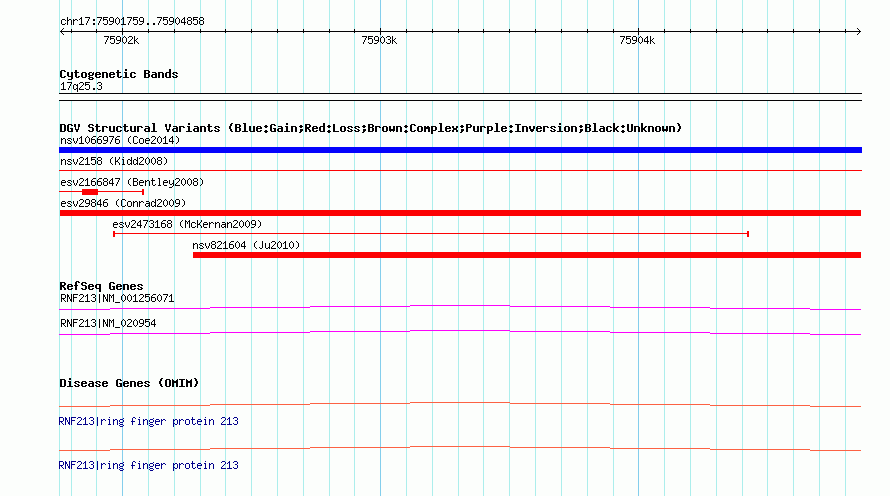Select the 17q25.3 cytogenetic band bar
This screenshot has width=890, height=496.
tap(460, 97)
